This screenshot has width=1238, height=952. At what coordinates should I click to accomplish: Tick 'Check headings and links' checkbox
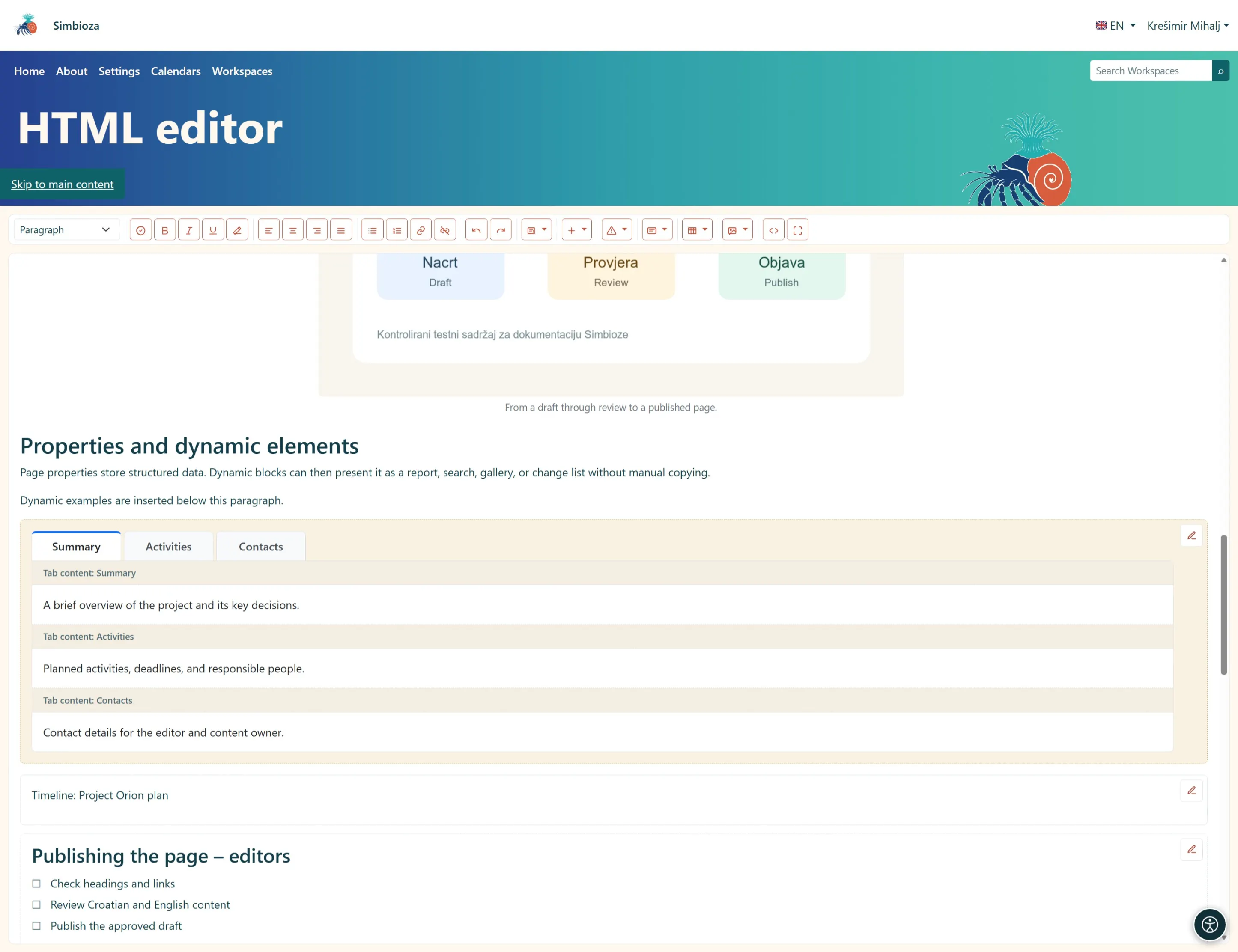click(36, 884)
